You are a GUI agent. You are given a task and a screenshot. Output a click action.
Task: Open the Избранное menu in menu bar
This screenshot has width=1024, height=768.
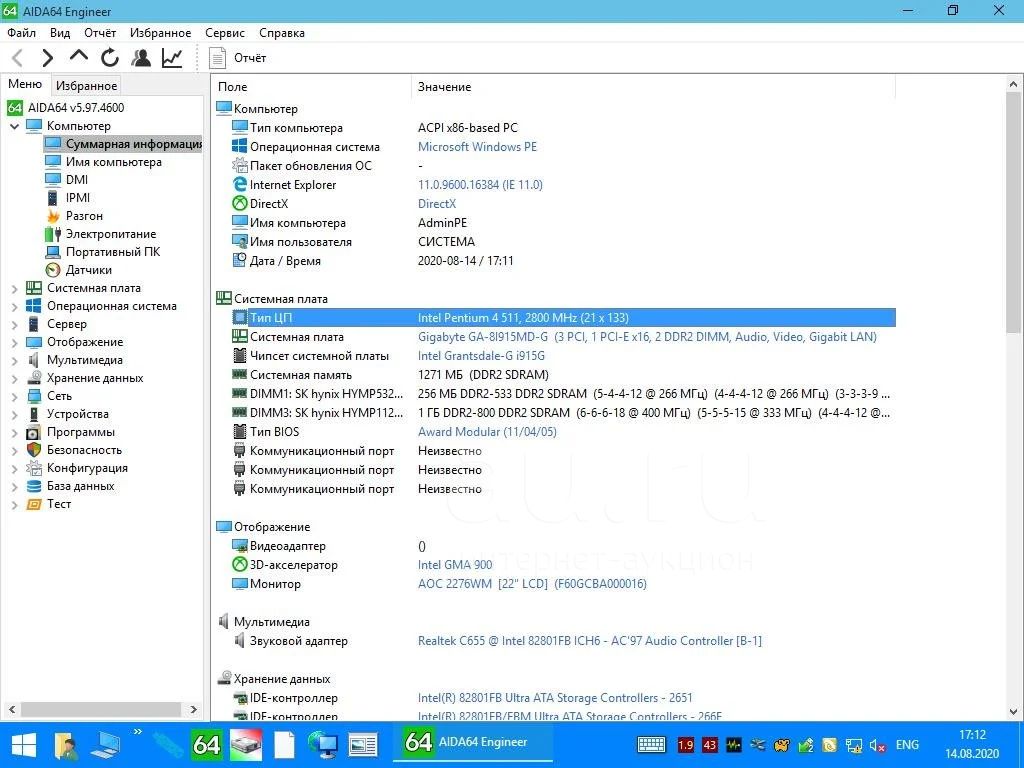pyautogui.click(x=161, y=33)
